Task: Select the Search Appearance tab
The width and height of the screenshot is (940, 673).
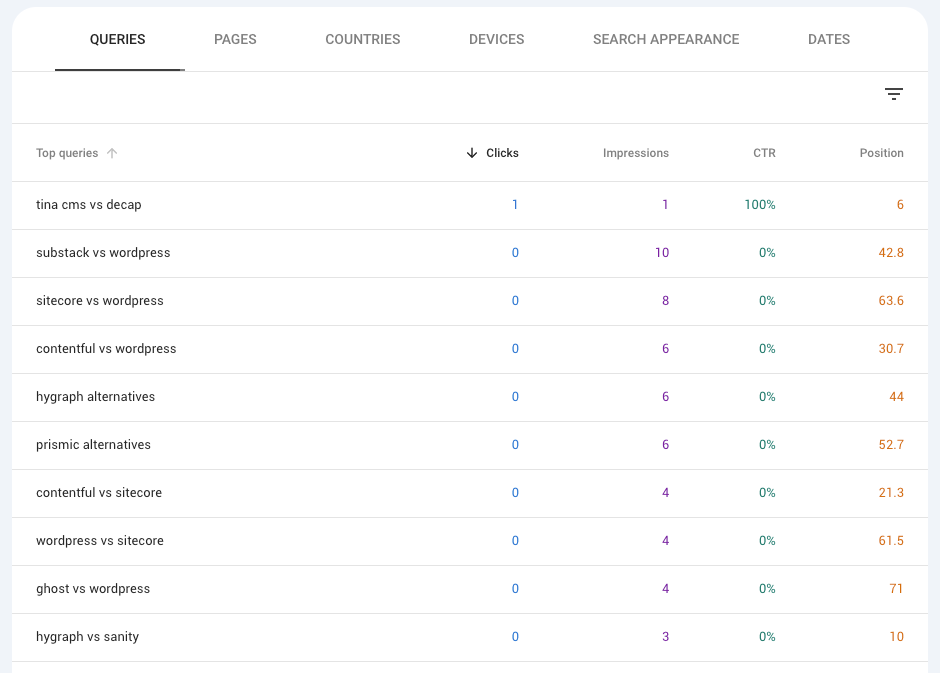Action: click(x=666, y=40)
